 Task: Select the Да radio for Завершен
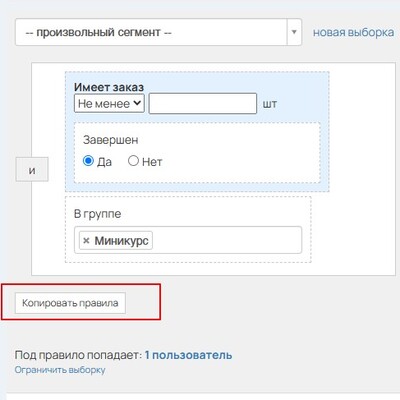click(x=88, y=161)
